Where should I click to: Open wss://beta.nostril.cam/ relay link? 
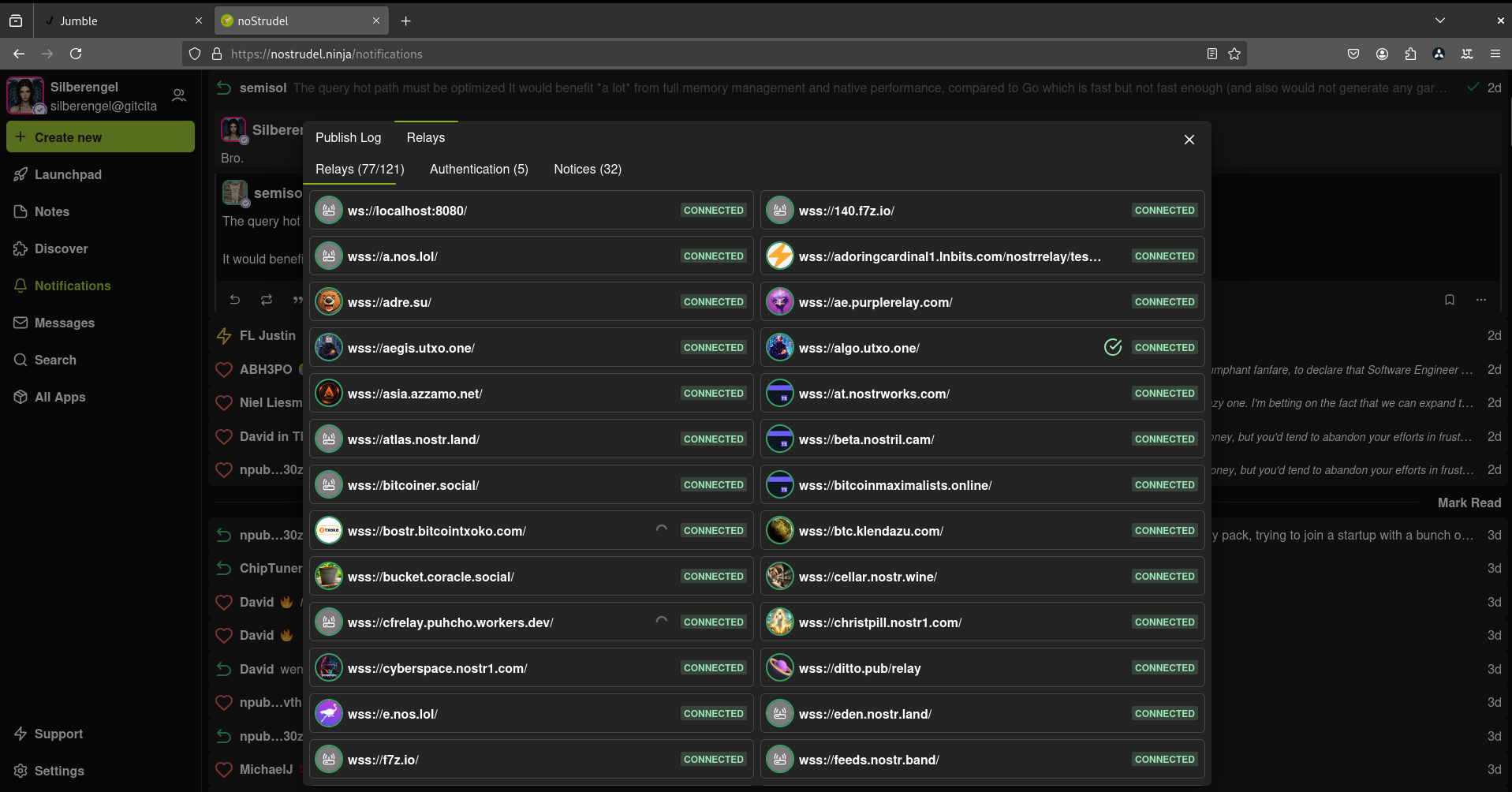(x=866, y=439)
